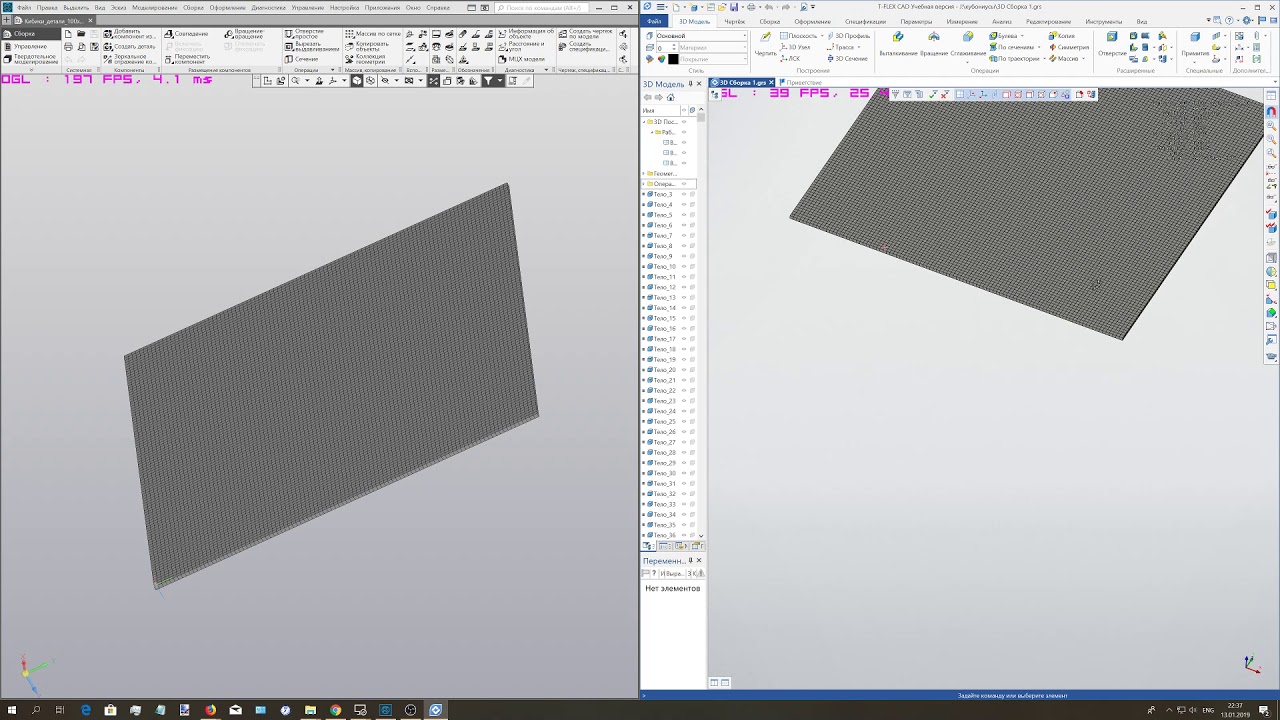Screen dimensions: 1280x720
Task: Toggle visibility eye of Тело_35
Action: click(x=684, y=525)
